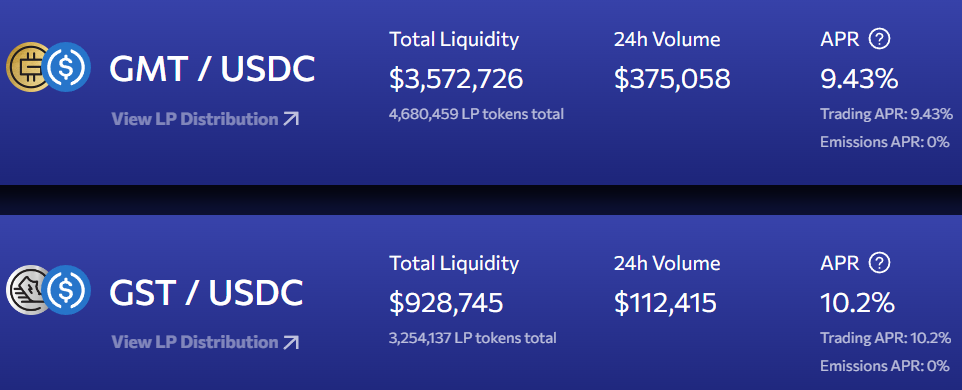Open APR help icon for GMT pool
Screen dimensions: 962x390
(x=879, y=40)
